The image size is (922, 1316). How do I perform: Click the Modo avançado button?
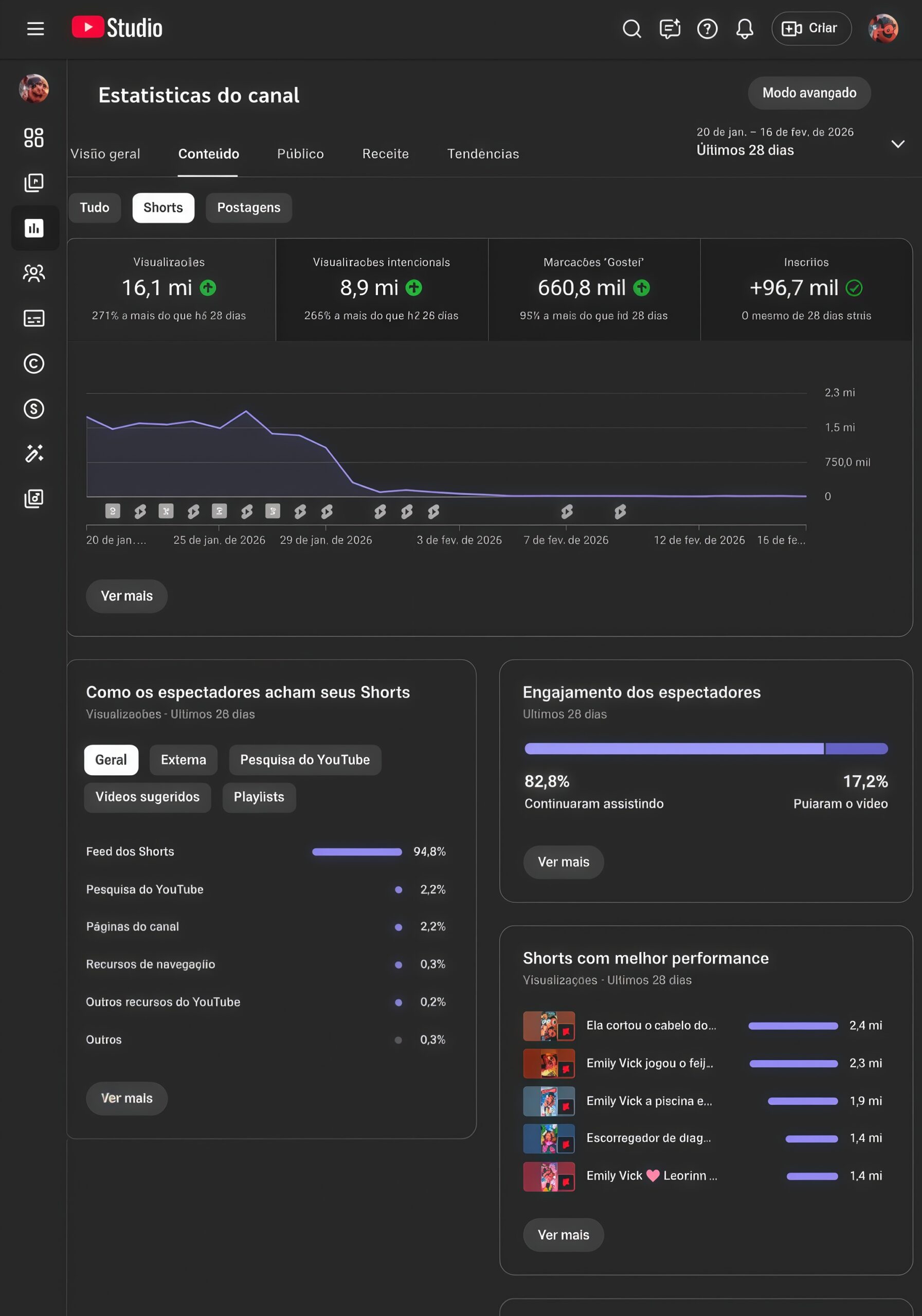[808, 93]
